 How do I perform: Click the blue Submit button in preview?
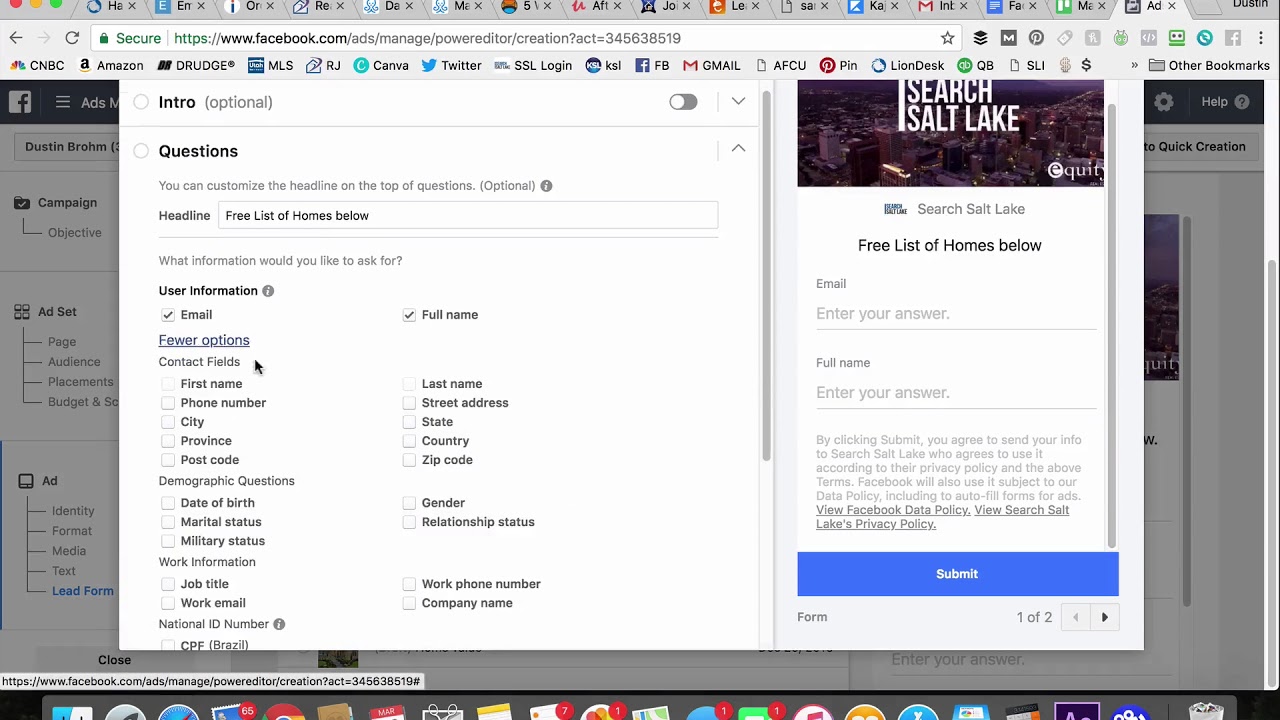(957, 574)
